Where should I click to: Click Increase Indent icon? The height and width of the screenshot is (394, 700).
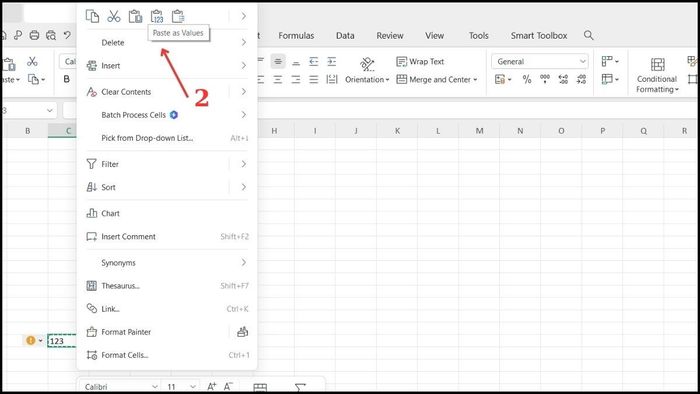pos(332,62)
